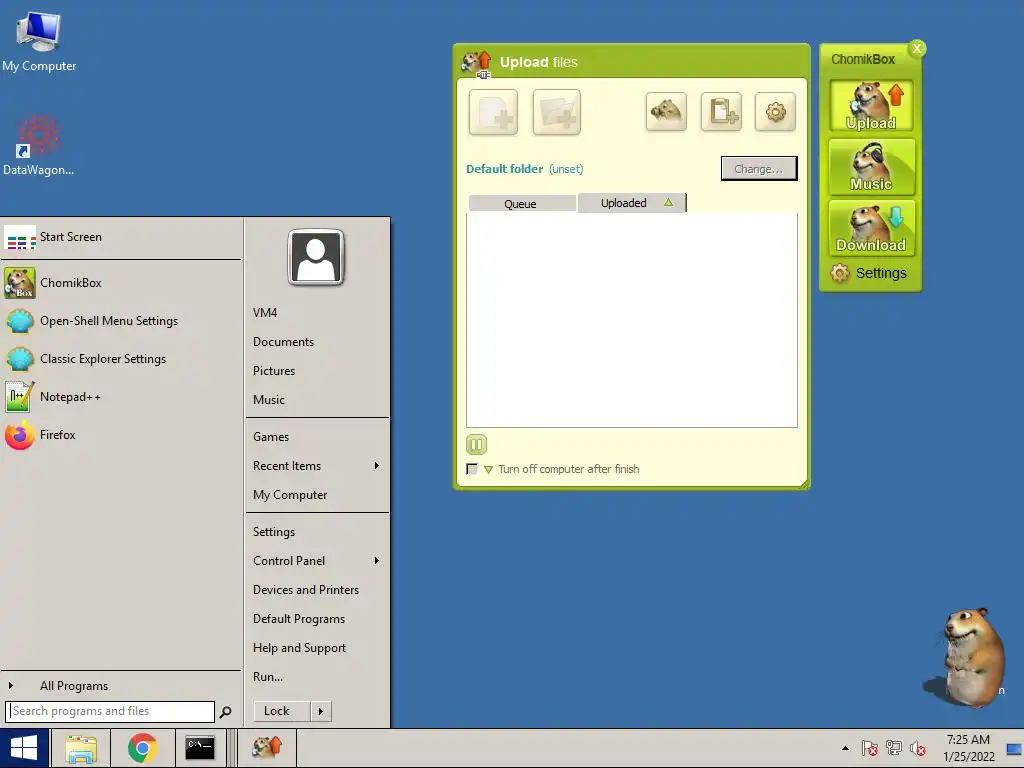Open Settings in the ChomikBox panel
Screen dimensions: 1024x768
pyautogui.click(x=869, y=273)
